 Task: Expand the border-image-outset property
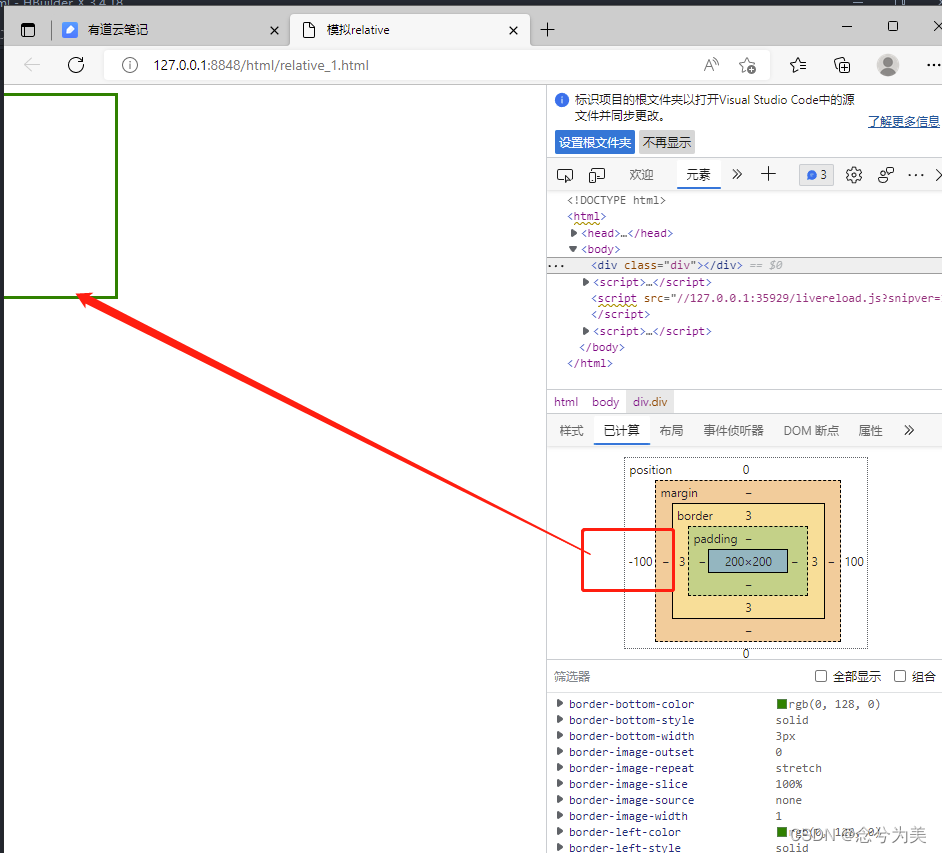[560, 751]
